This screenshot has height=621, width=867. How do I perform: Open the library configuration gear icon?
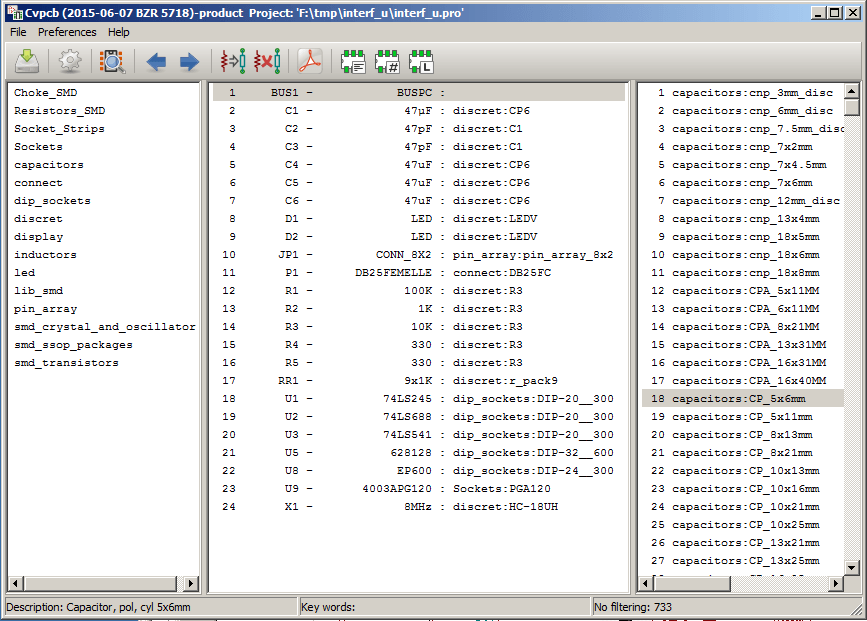click(x=69, y=62)
